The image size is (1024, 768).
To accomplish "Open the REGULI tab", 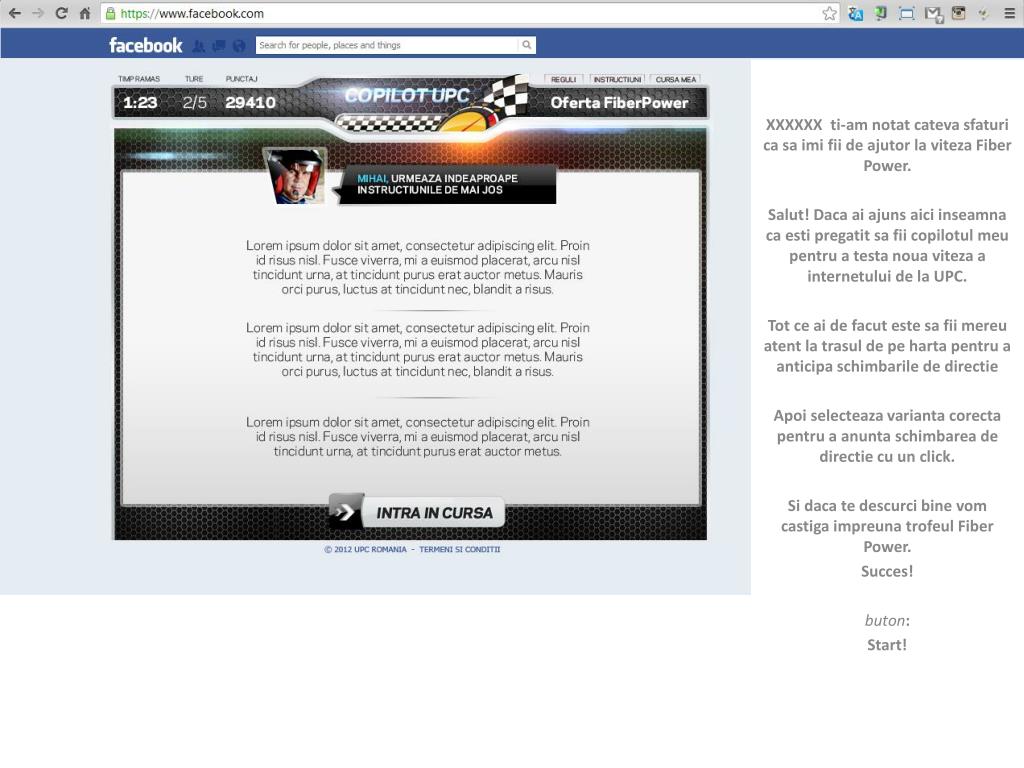I will tap(564, 80).
